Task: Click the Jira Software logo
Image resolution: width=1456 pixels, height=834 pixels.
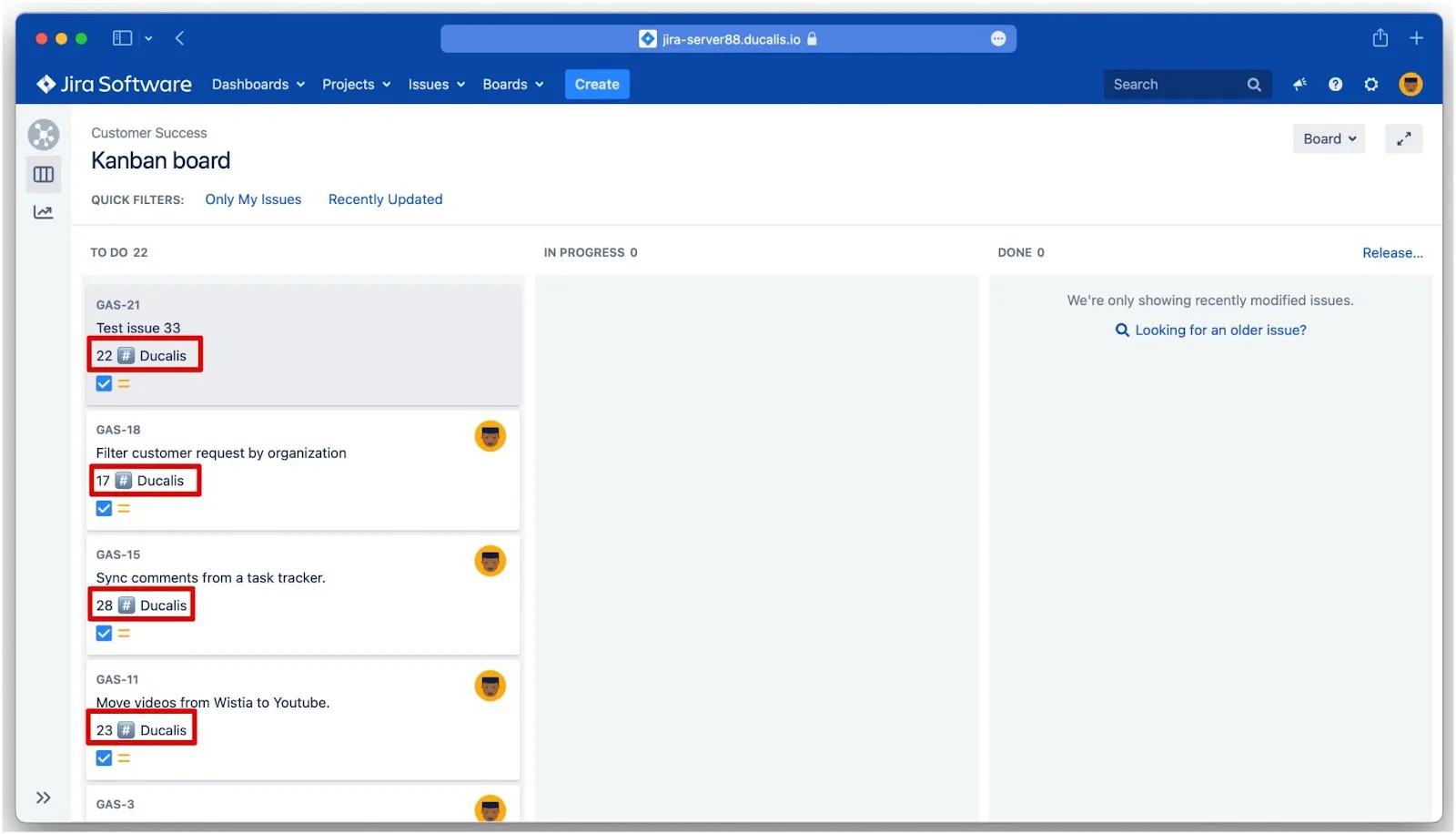Action: (x=112, y=84)
